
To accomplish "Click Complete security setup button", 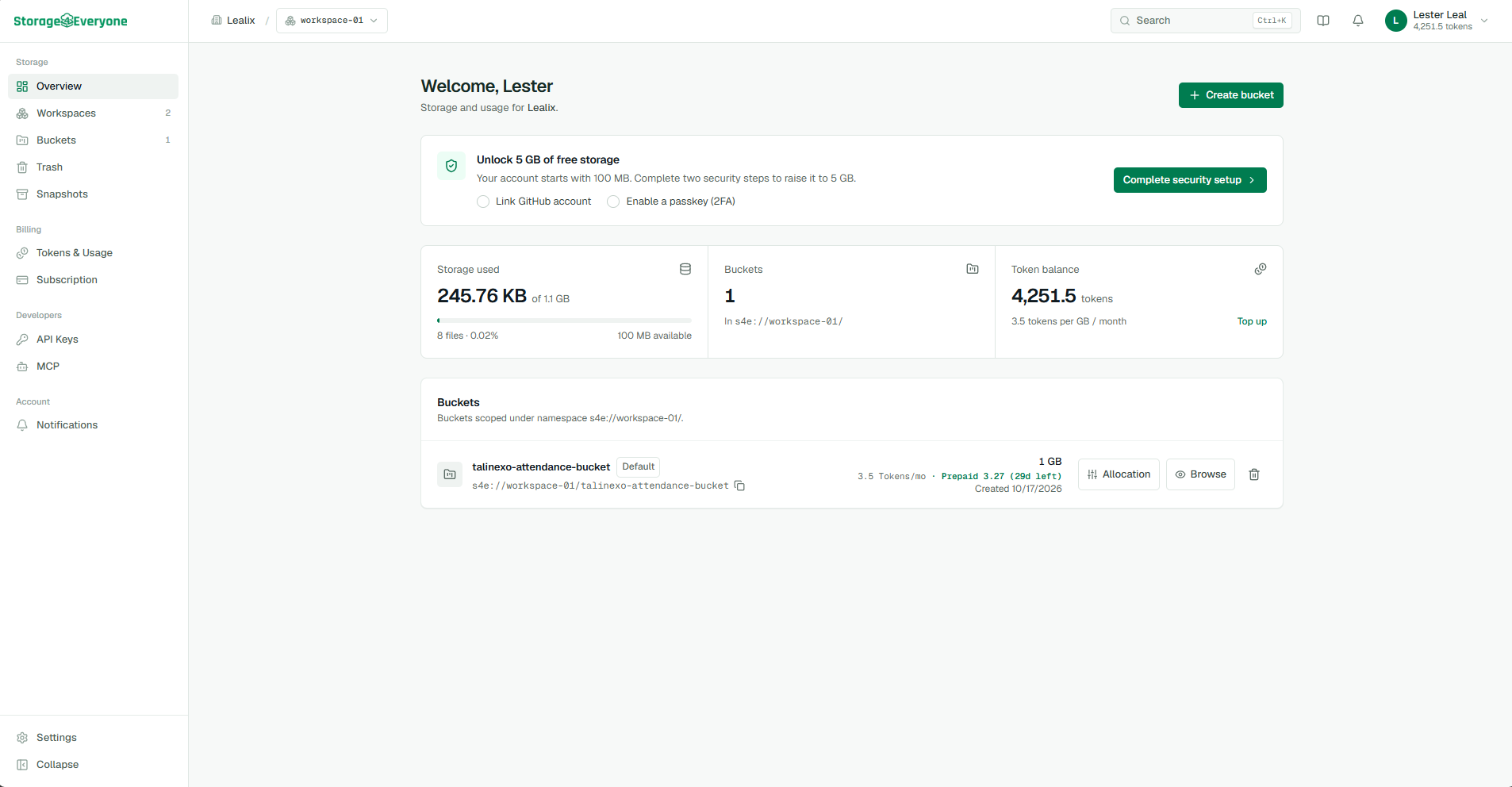I will pyautogui.click(x=1190, y=180).
